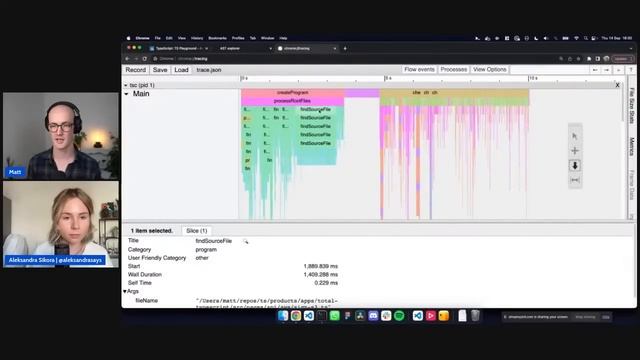Click Hide in the screen share bar

[x=606, y=317]
